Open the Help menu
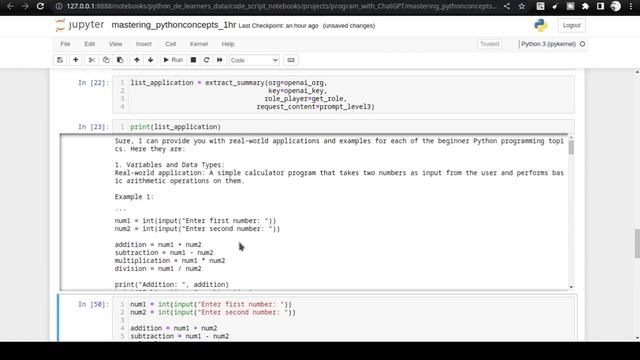The width and height of the screenshot is (640, 360). (228, 44)
